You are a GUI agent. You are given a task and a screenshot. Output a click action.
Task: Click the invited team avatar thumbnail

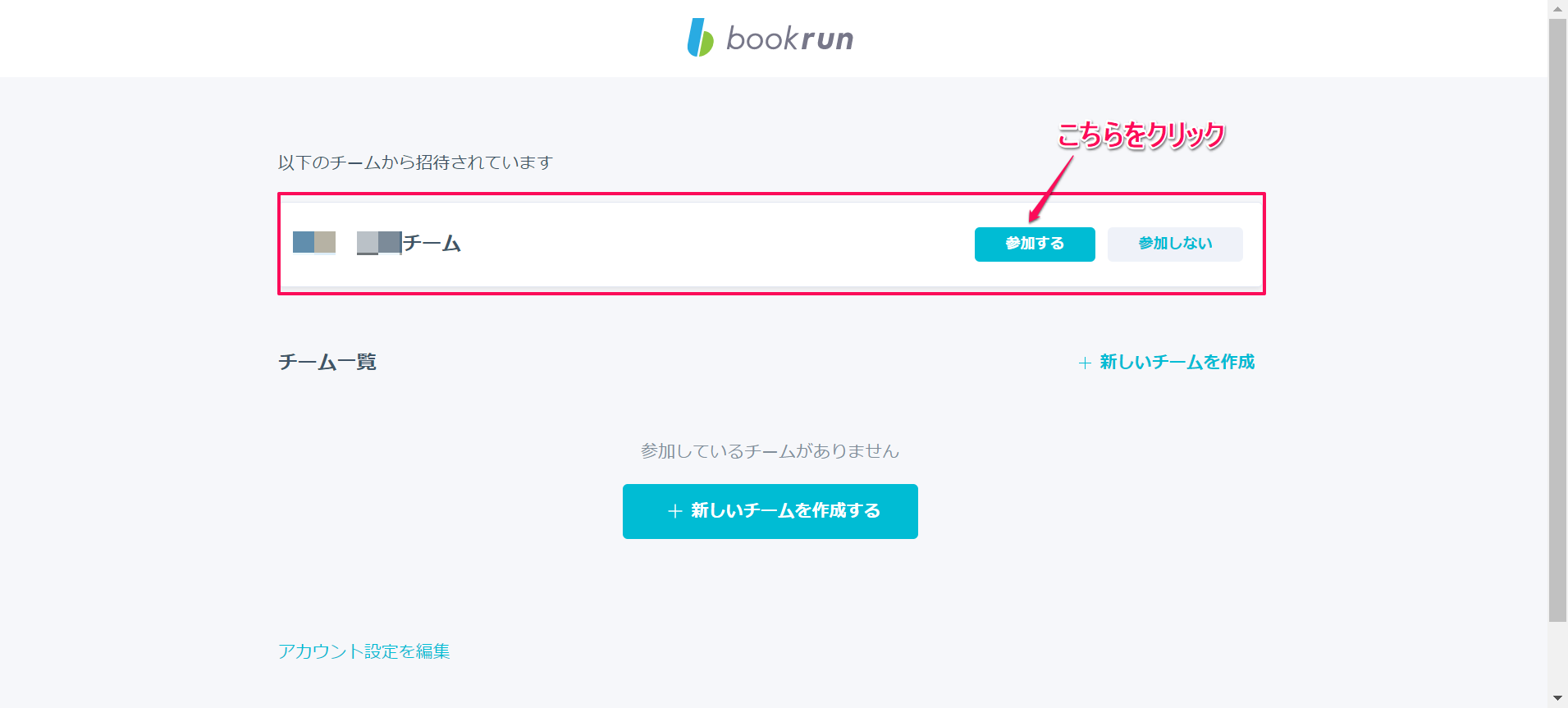point(314,242)
